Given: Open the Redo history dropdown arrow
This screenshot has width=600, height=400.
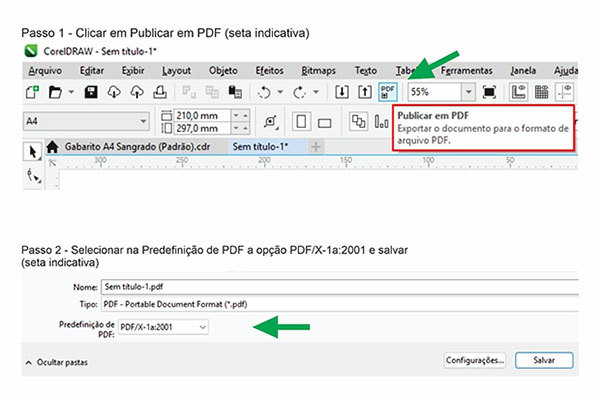Looking at the screenshot, I should coord(316,92).
